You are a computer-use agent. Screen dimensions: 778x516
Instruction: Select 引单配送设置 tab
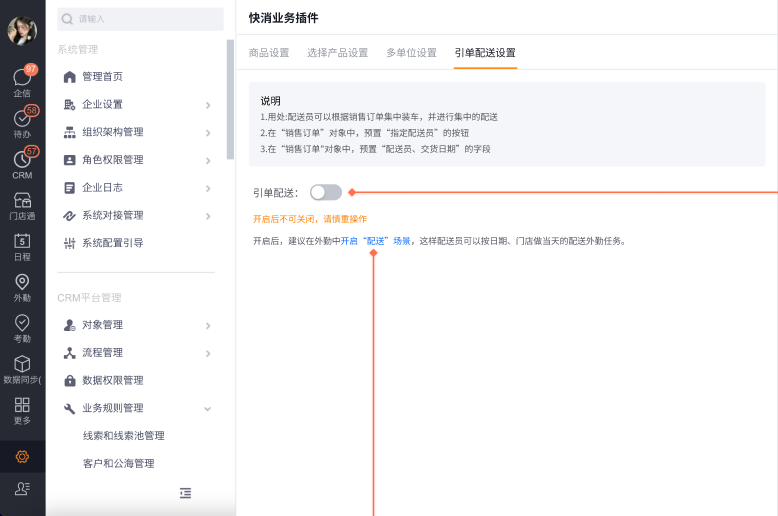[x=485, y=53]
